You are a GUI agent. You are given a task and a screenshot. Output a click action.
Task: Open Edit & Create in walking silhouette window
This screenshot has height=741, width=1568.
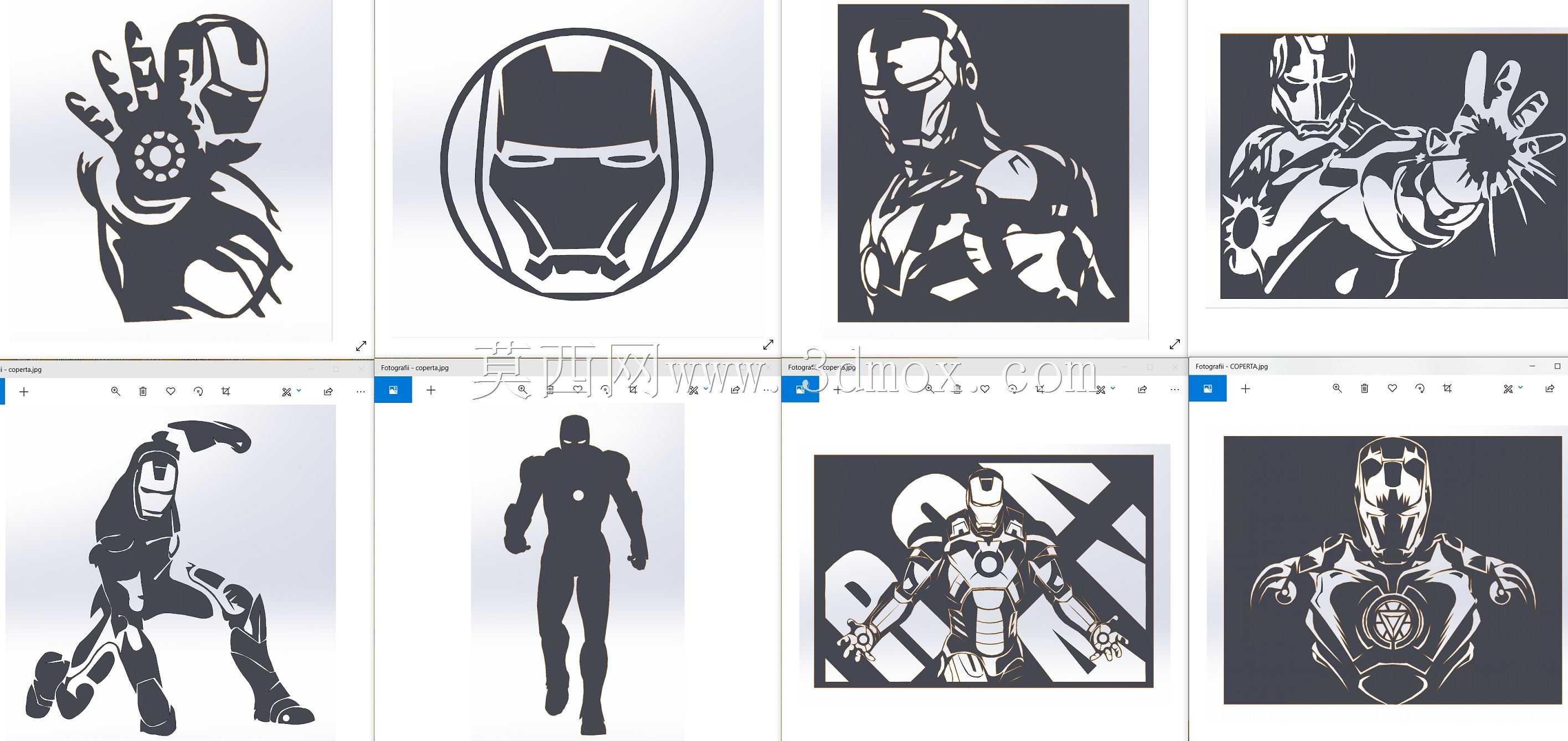(693, 390)
